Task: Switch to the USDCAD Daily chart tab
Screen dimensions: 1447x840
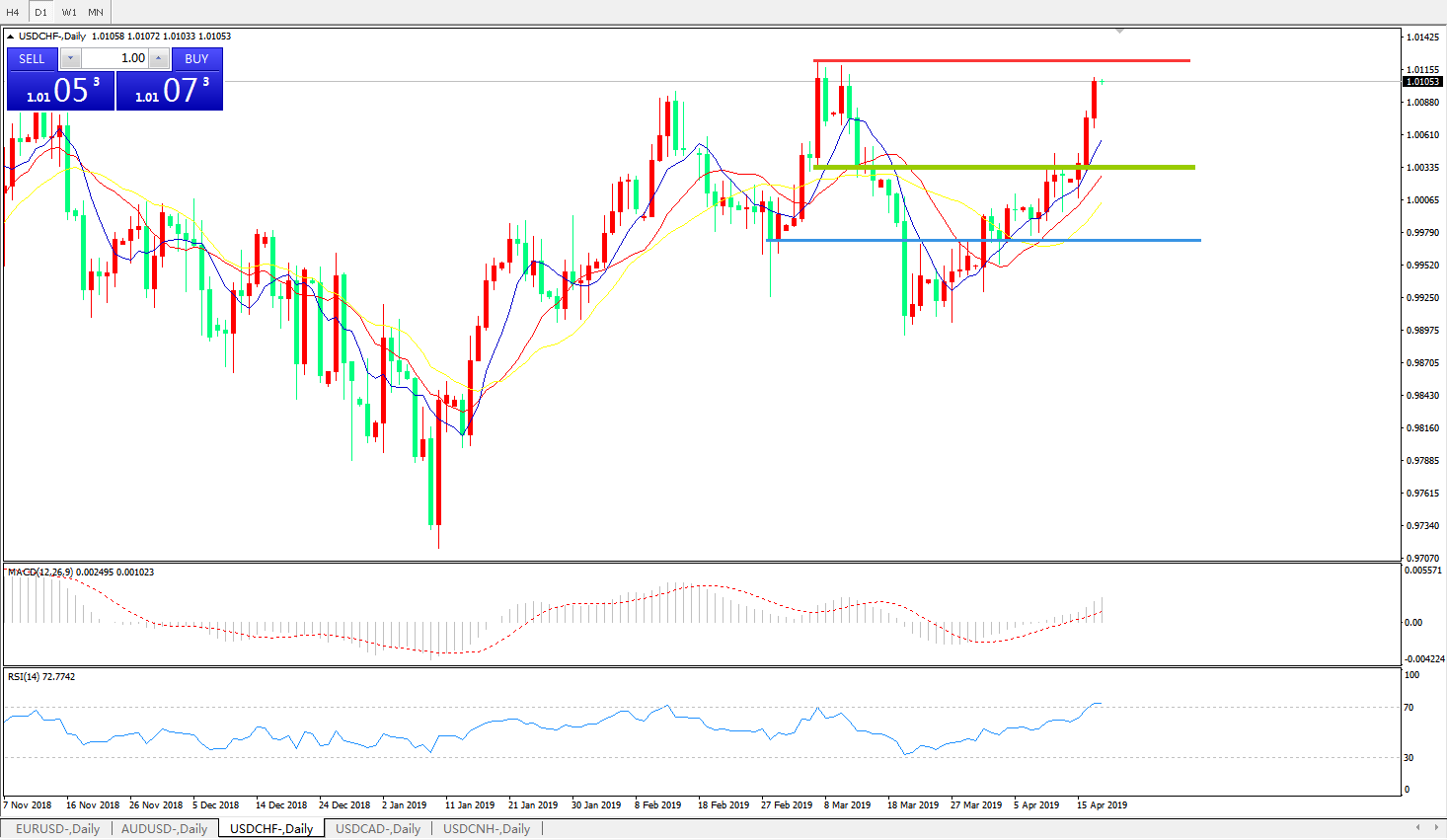Action: point(378,828)
